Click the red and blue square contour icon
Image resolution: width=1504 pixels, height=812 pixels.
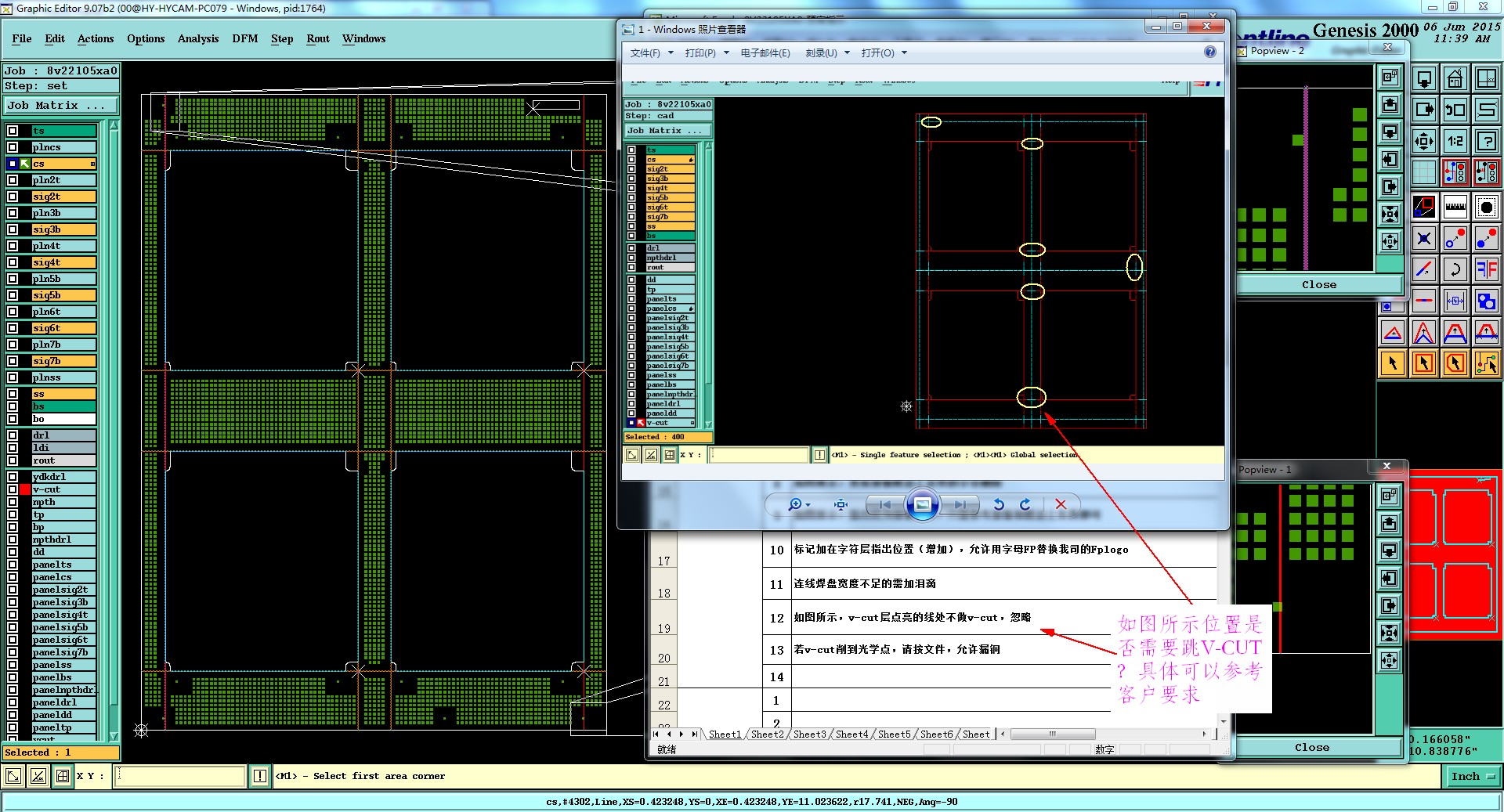point(1424,207)
